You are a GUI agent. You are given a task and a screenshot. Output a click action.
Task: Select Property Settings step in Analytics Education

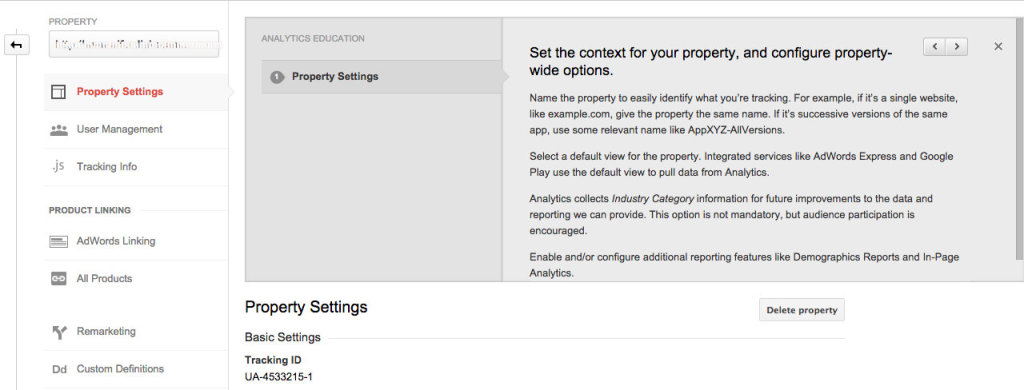[381, 76]
